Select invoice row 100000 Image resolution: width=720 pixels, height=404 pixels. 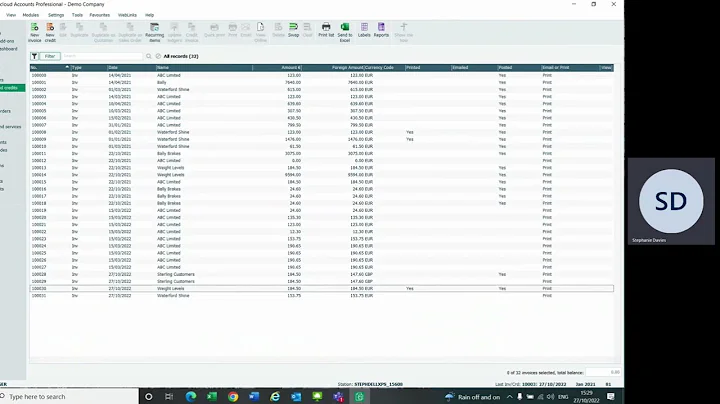point(321,75)
